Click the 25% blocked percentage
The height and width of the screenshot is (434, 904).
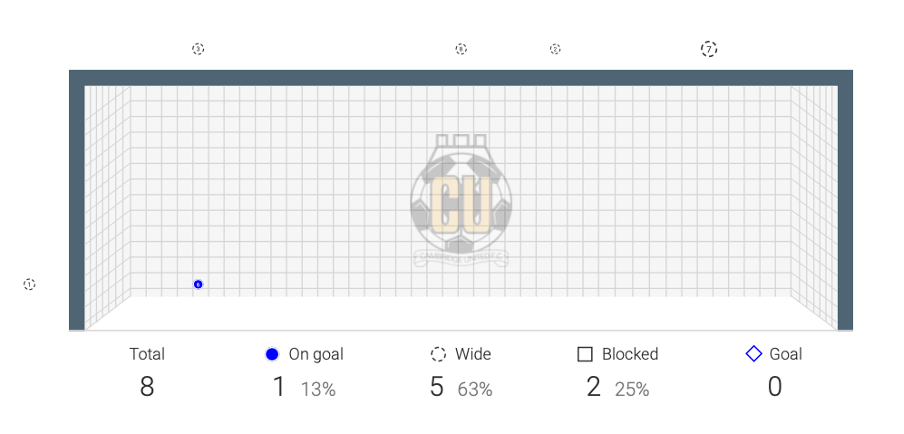point(632,389)
